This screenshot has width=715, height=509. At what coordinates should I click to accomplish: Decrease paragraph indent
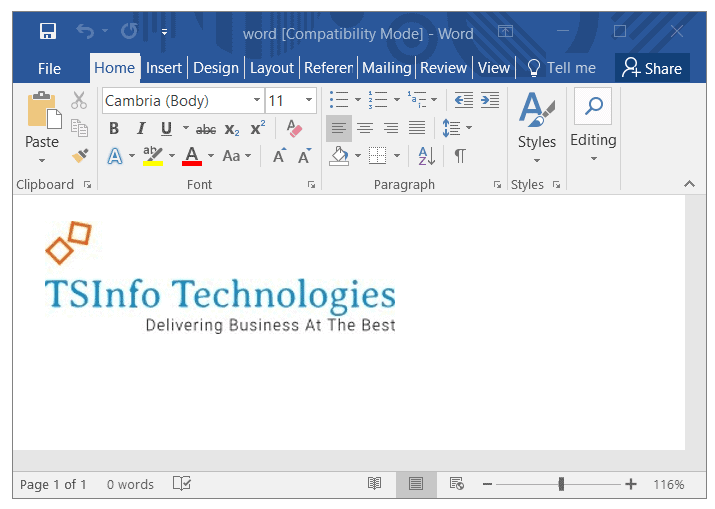point(464,100)
